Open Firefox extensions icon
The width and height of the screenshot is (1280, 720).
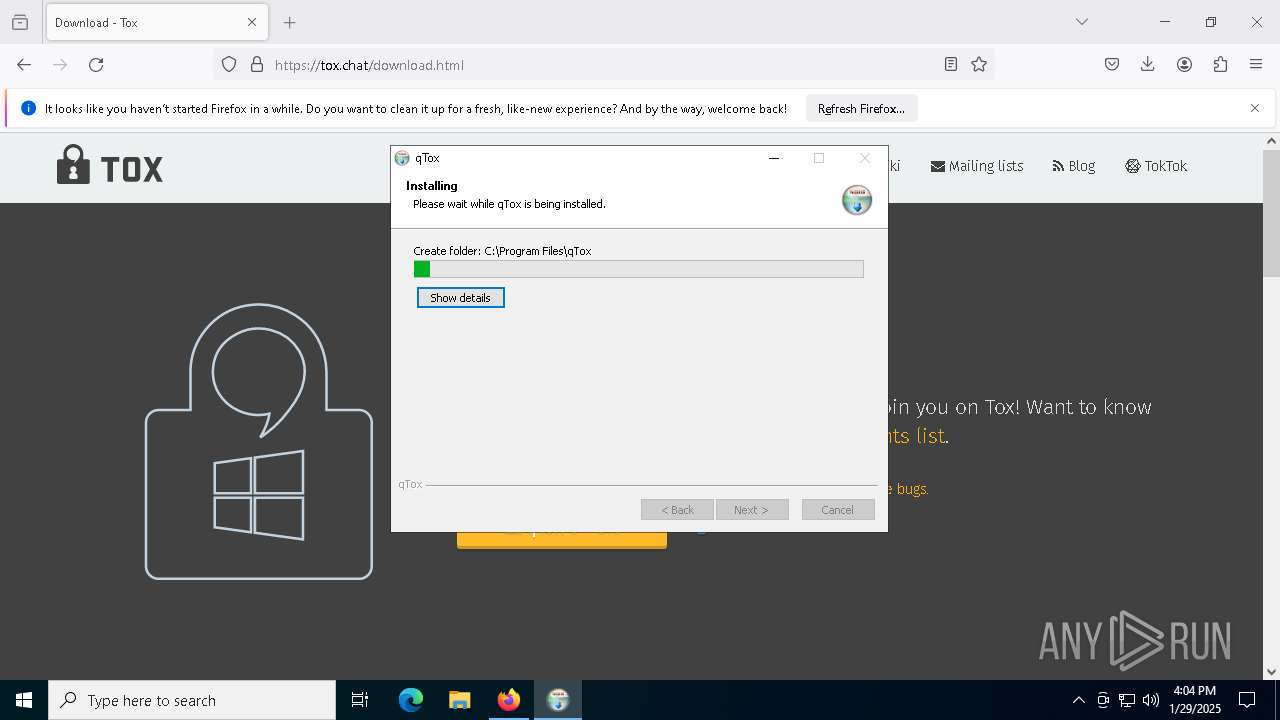coord(1220,65)
